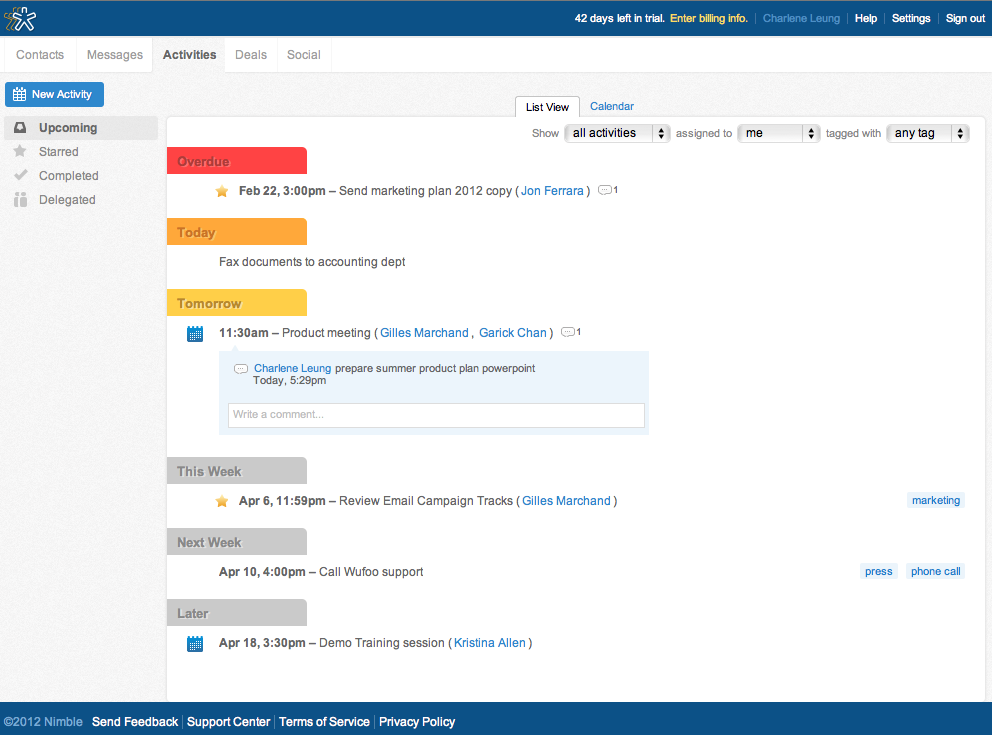Sign out of the account

pos(965,18)
